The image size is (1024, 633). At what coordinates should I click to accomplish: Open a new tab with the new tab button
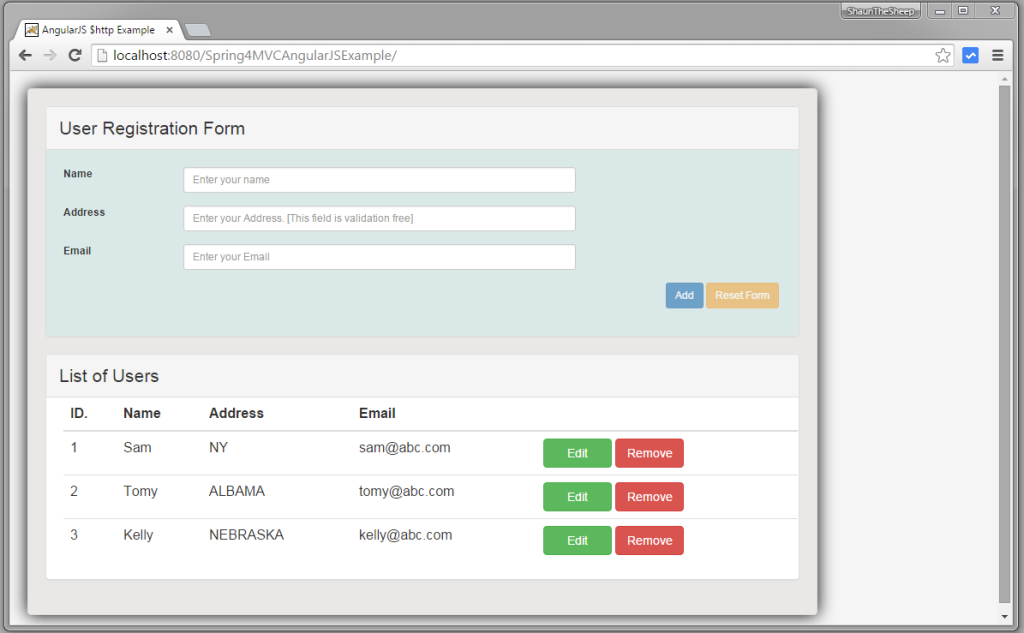tap(196, 29)
